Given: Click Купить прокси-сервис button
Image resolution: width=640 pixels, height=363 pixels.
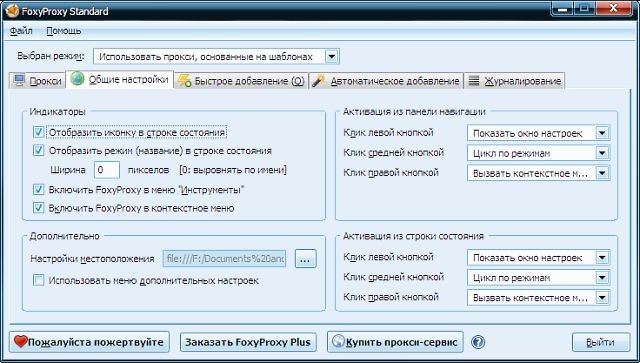Looking at the screenshot, I should tap(395, 342).
